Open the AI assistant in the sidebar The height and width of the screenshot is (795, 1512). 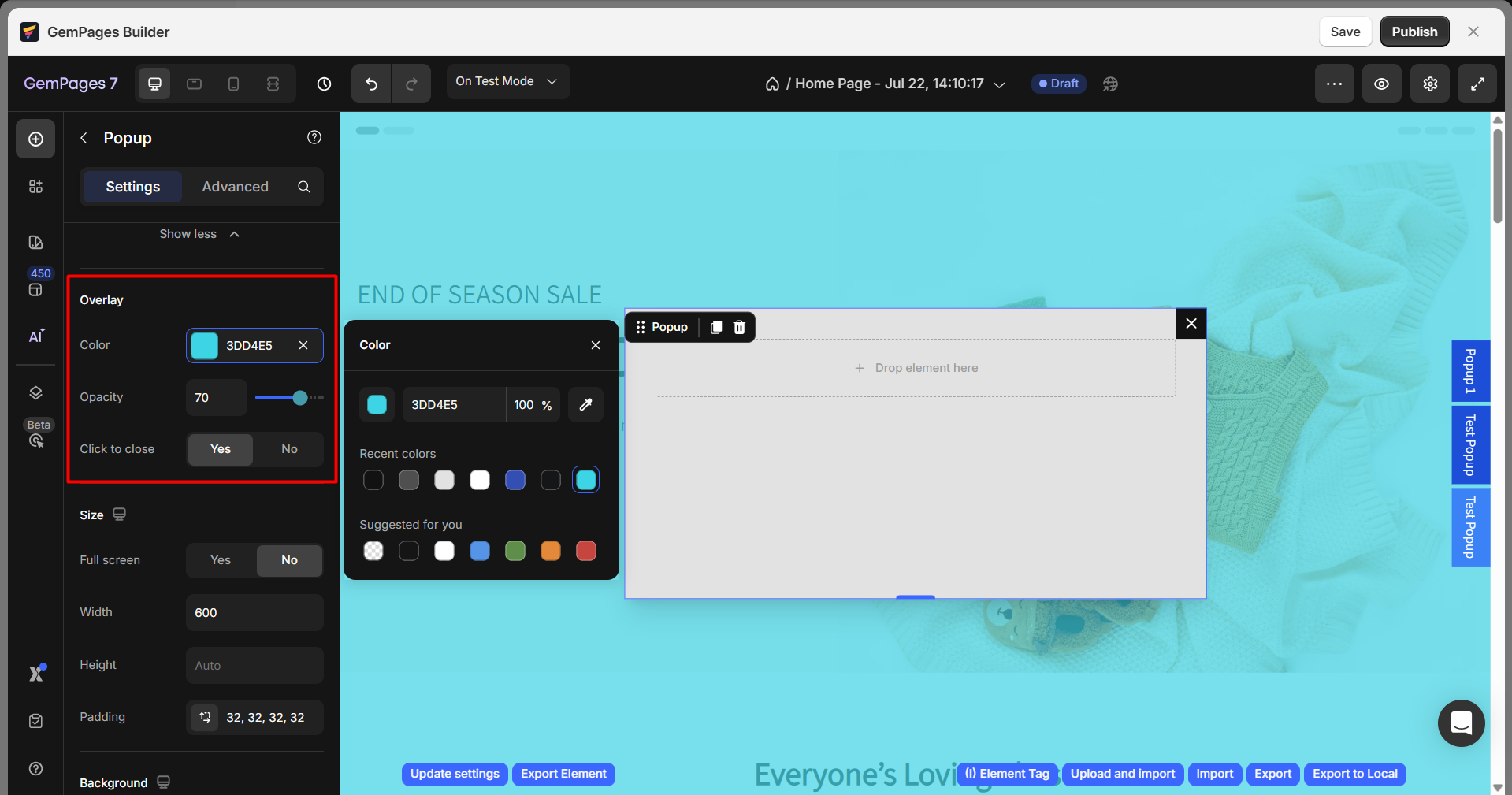[36, 336]
